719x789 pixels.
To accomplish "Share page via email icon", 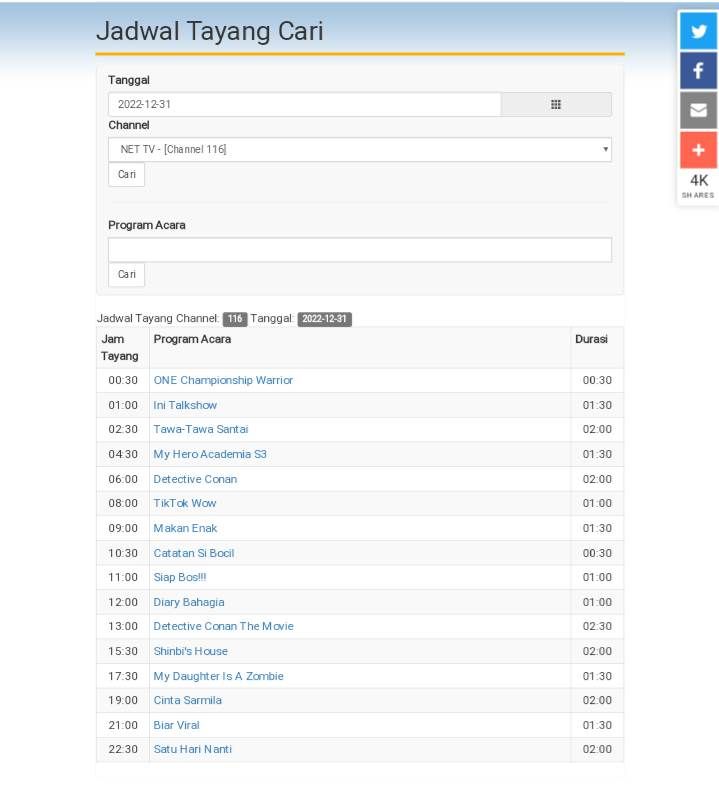I will [698, 110].
